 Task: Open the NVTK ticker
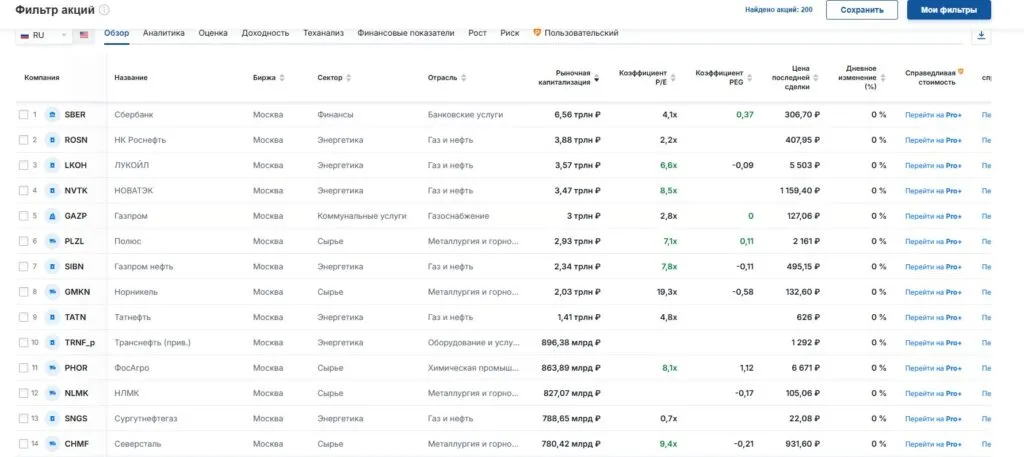point(76,190)
